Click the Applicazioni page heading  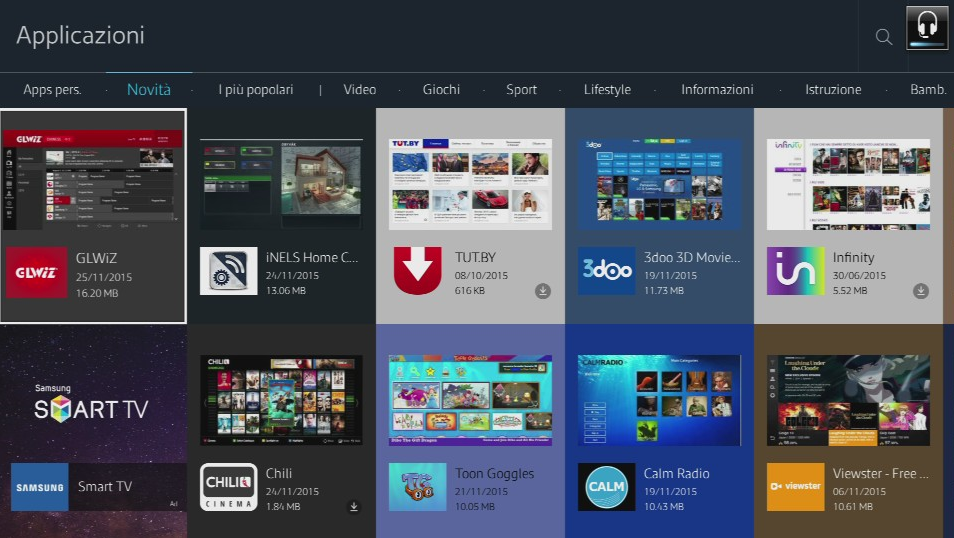point(80,35)
